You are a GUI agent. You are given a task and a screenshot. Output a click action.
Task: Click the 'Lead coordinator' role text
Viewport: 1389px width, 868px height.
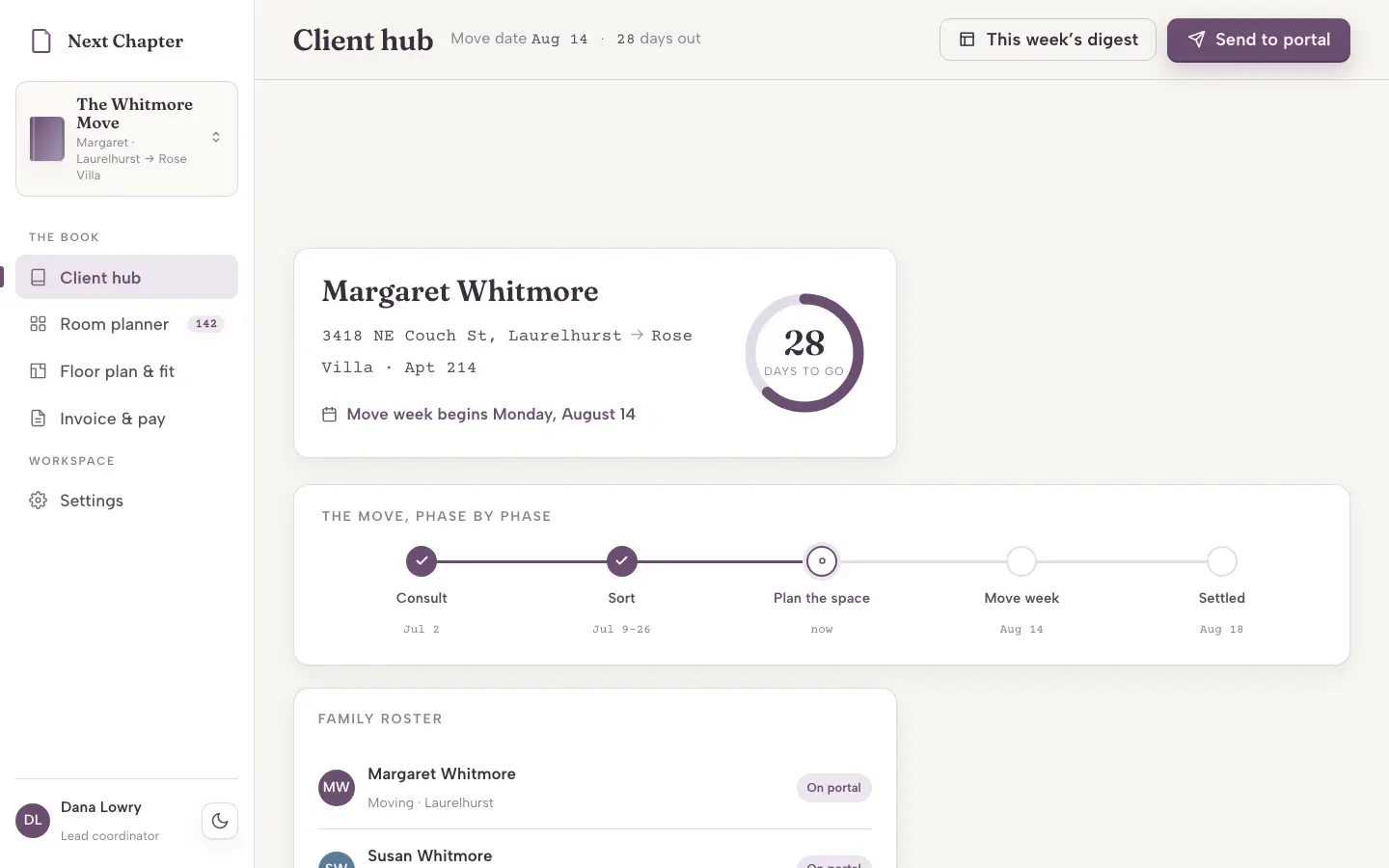[110, 836]
